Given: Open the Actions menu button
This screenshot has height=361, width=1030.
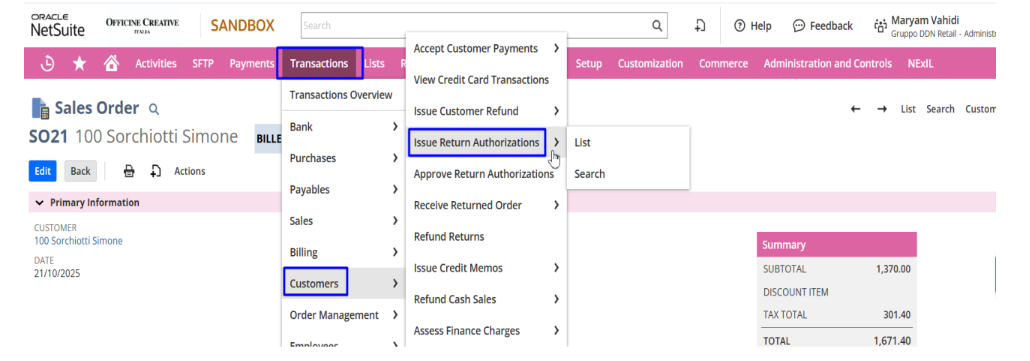Looking at the screenshot, I should [x=190, y=171].
